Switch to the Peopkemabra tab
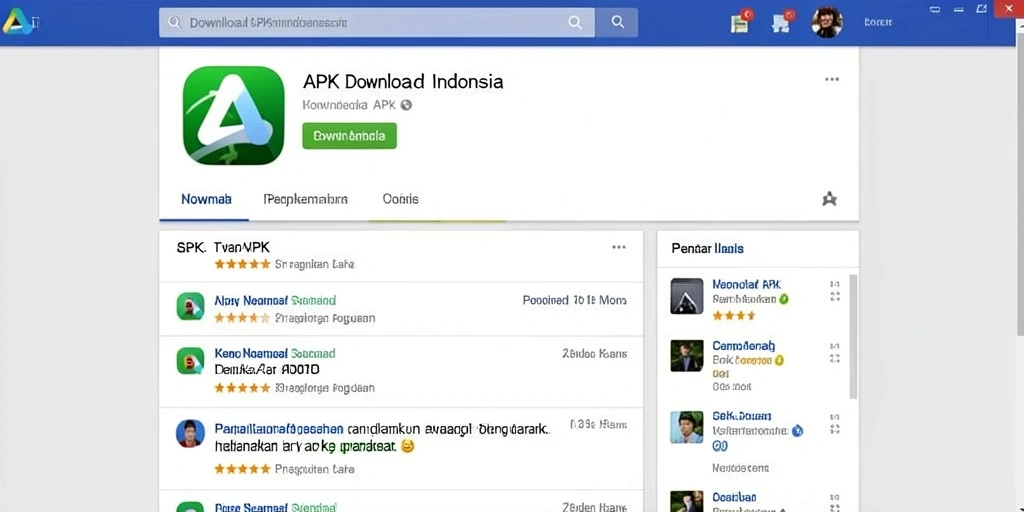1024x512 pixels. [306, 199]
